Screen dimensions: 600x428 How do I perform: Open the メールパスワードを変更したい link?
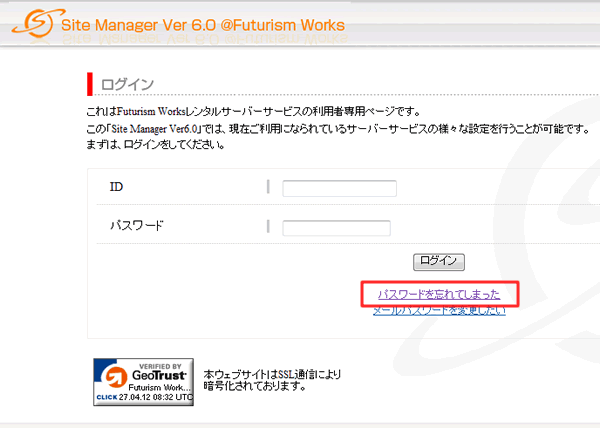(x=439, y=310)
